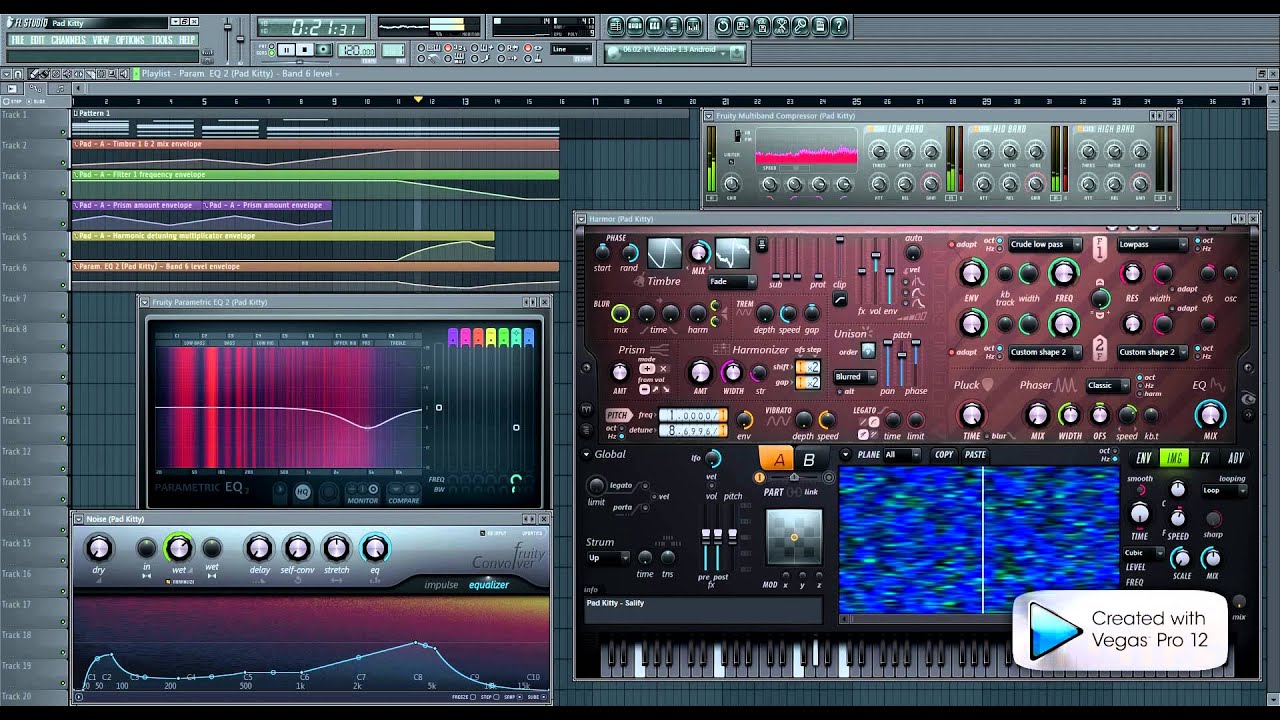This screenshot has width=1280, height=720.
Task: Switch to part A in Harmor
Action: click(777, 459)
